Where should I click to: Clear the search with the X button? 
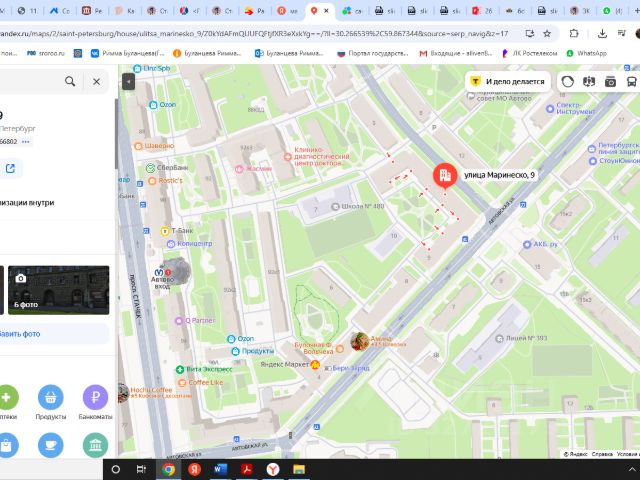(96, 82)
